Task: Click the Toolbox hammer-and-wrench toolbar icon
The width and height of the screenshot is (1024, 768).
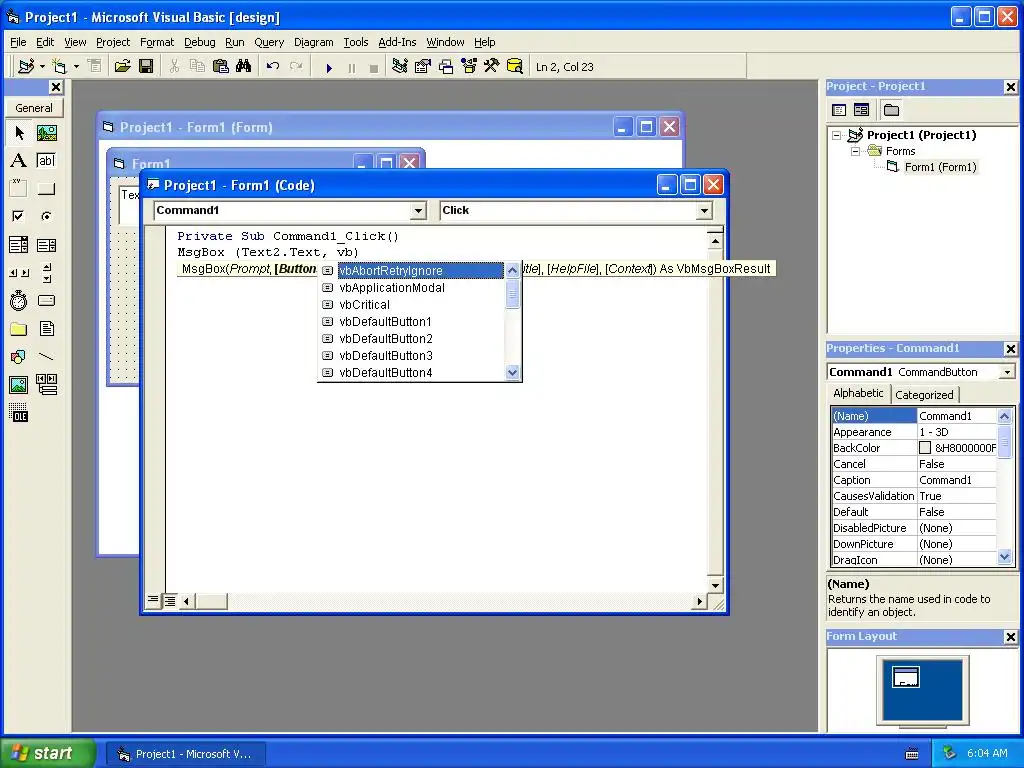Action: 491,67
